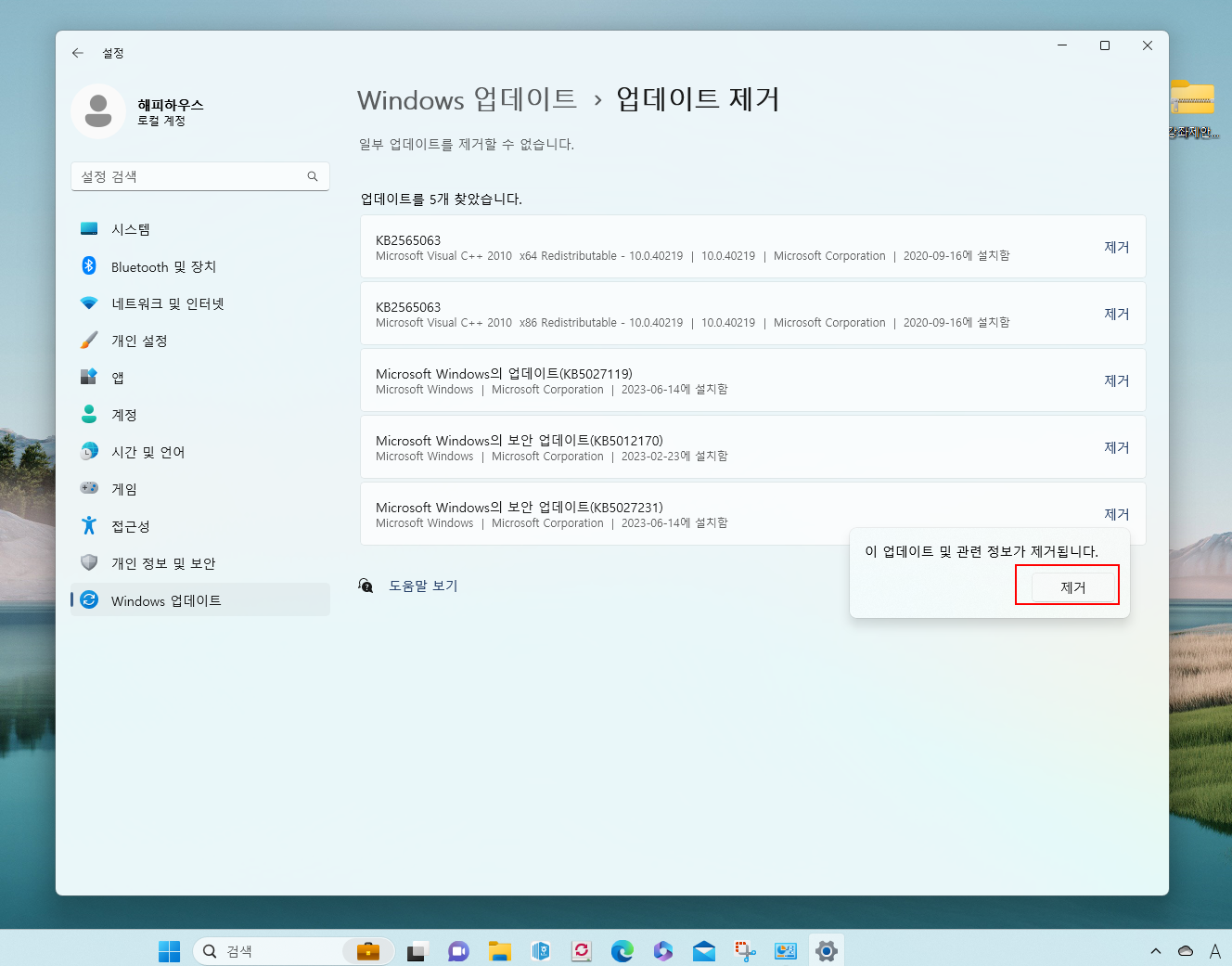Click Settings gear icon in taskbar

(827, 951)
